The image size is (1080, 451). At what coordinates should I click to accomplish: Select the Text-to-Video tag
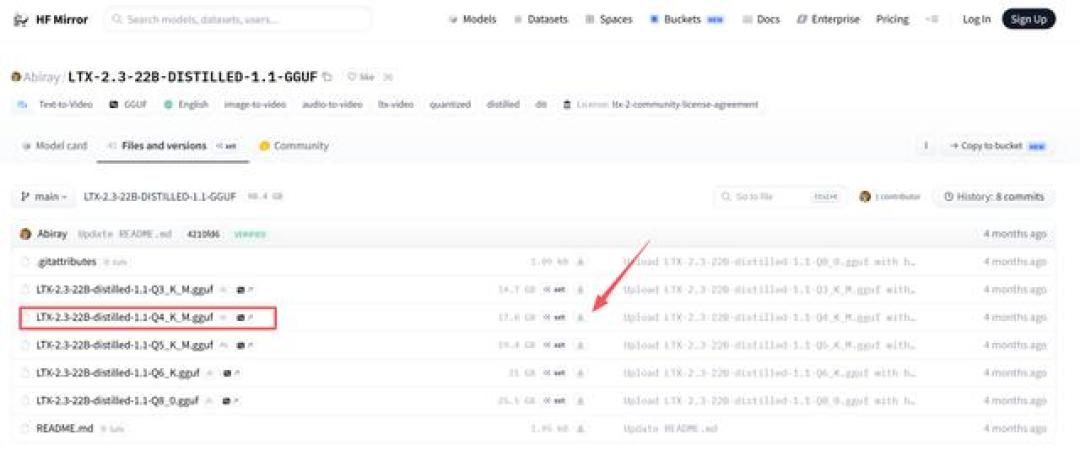tap(54, 105)
